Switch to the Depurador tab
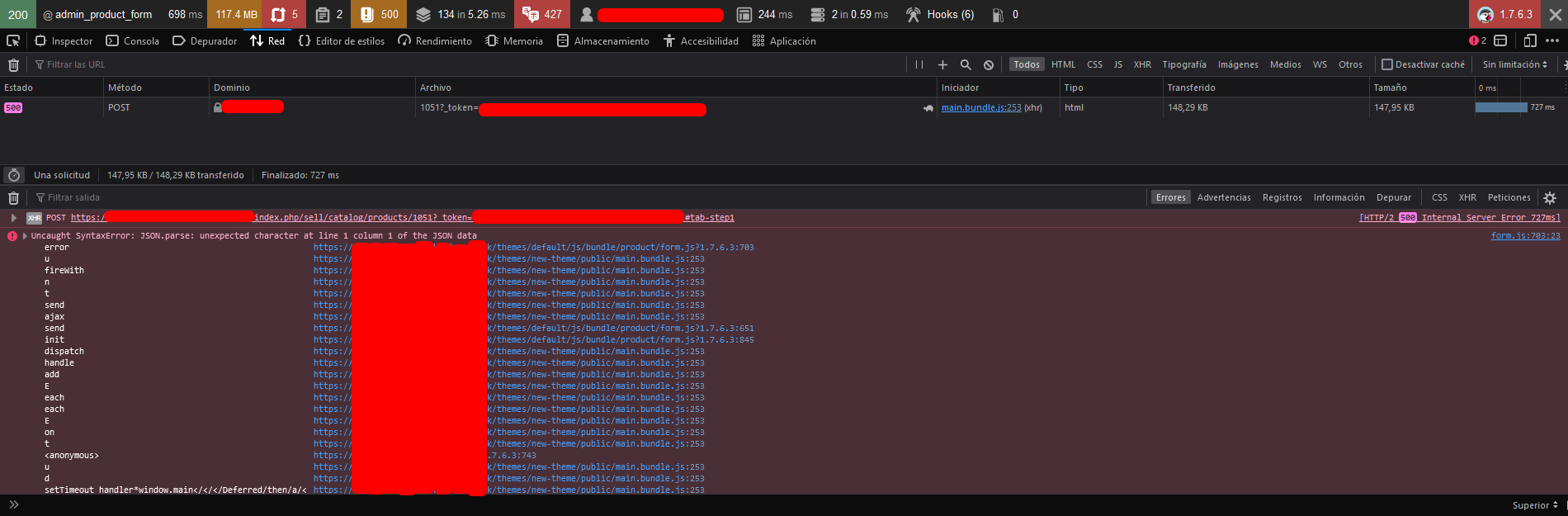This screenshot has height=516, width=1568. click(205, 40)
